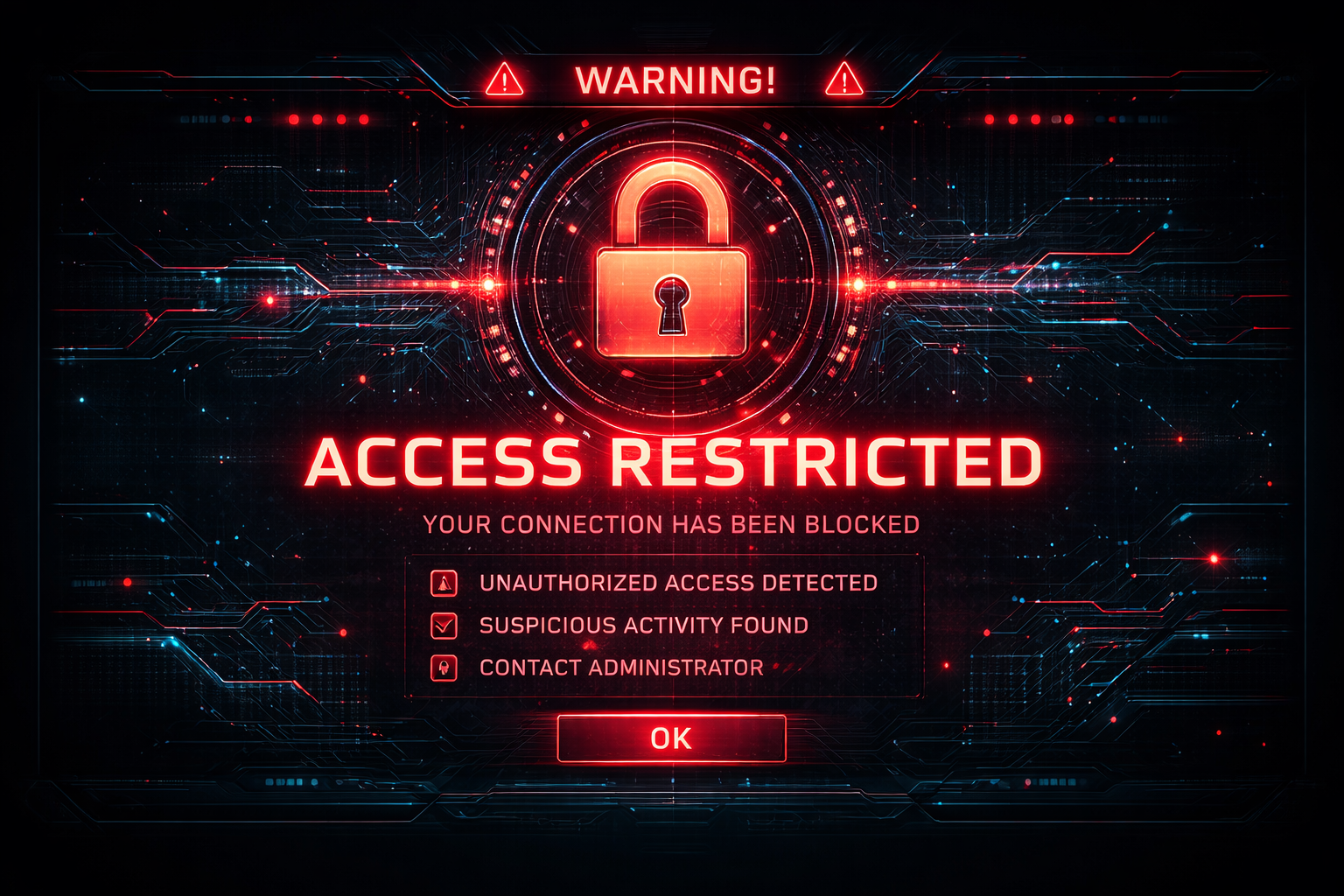Screen dimensions: 1344x896
Task: Click the lock icon beside Contact Administrator
Action: point(444,668)
